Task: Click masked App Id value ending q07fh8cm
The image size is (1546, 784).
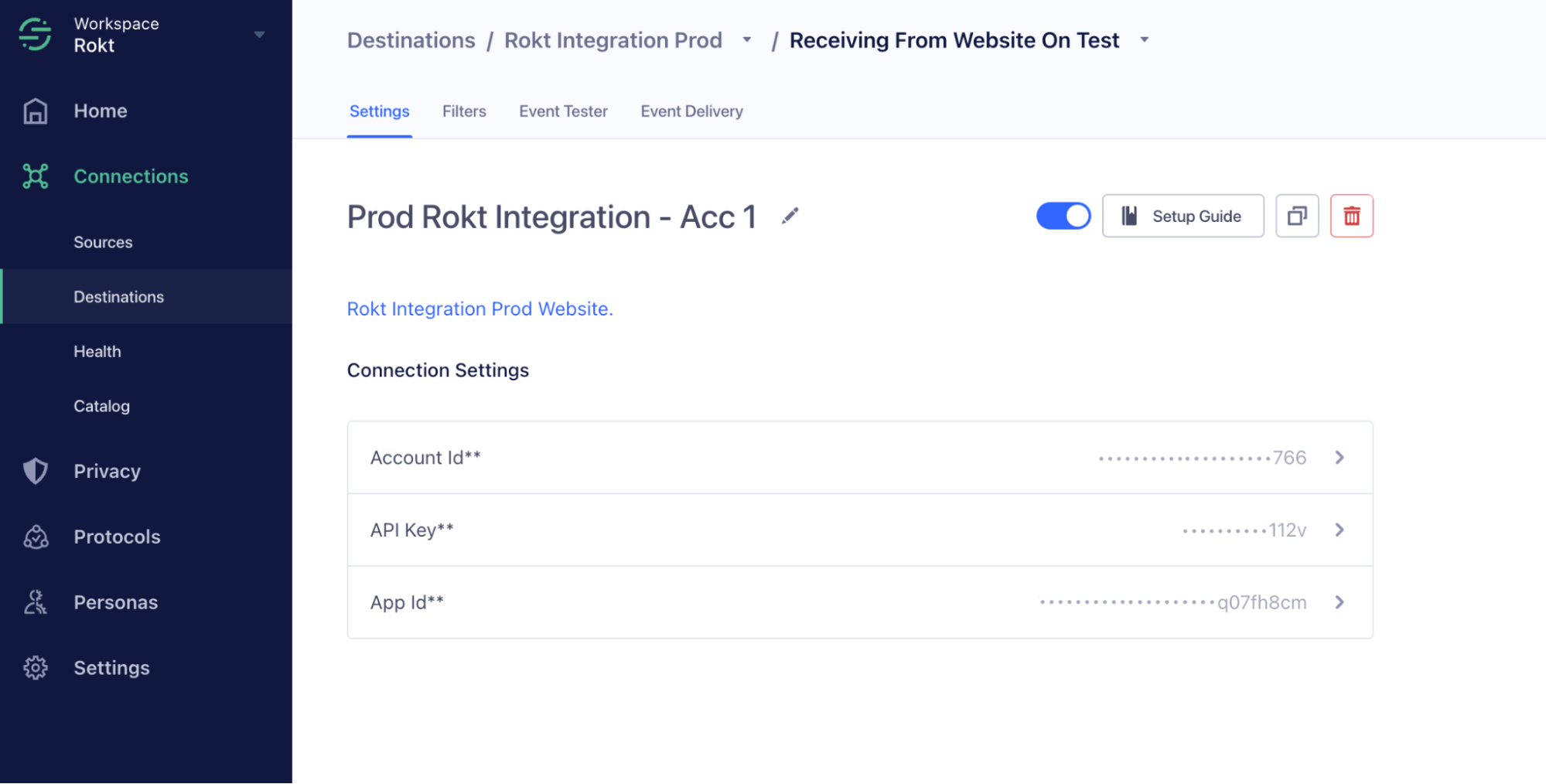Action: [x=1173, y=602]
